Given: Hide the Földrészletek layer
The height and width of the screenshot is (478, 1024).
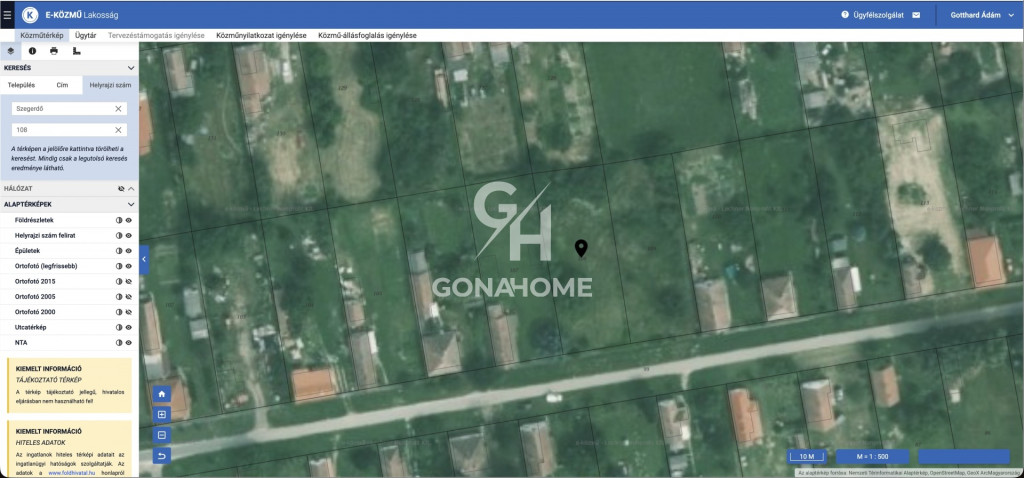Looking at the screenshot, I should point(129,219).
